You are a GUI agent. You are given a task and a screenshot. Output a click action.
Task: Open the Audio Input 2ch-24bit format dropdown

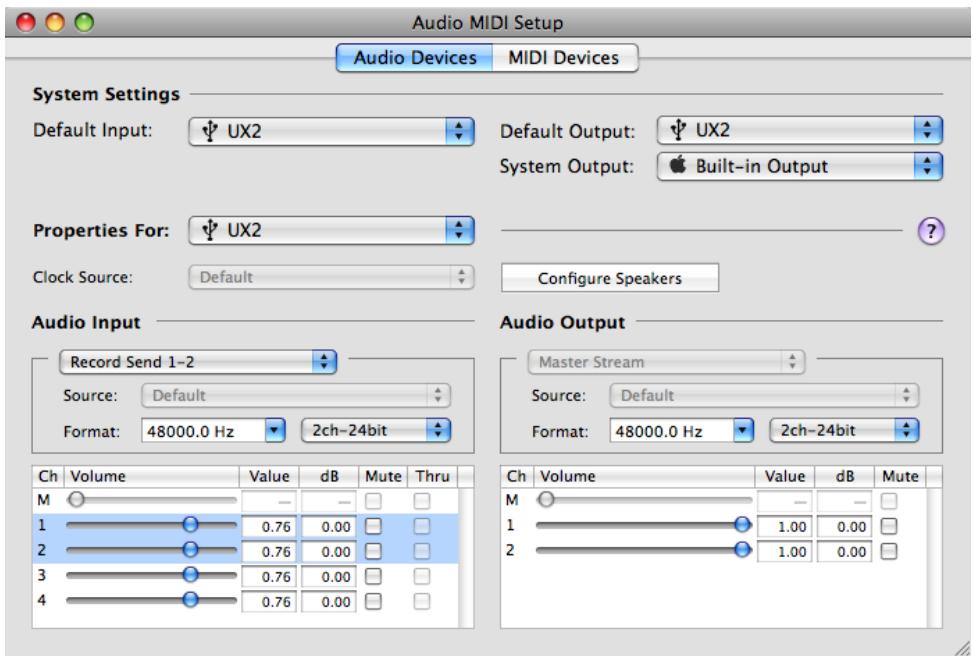pyautogui.click(x=376, y=430)
